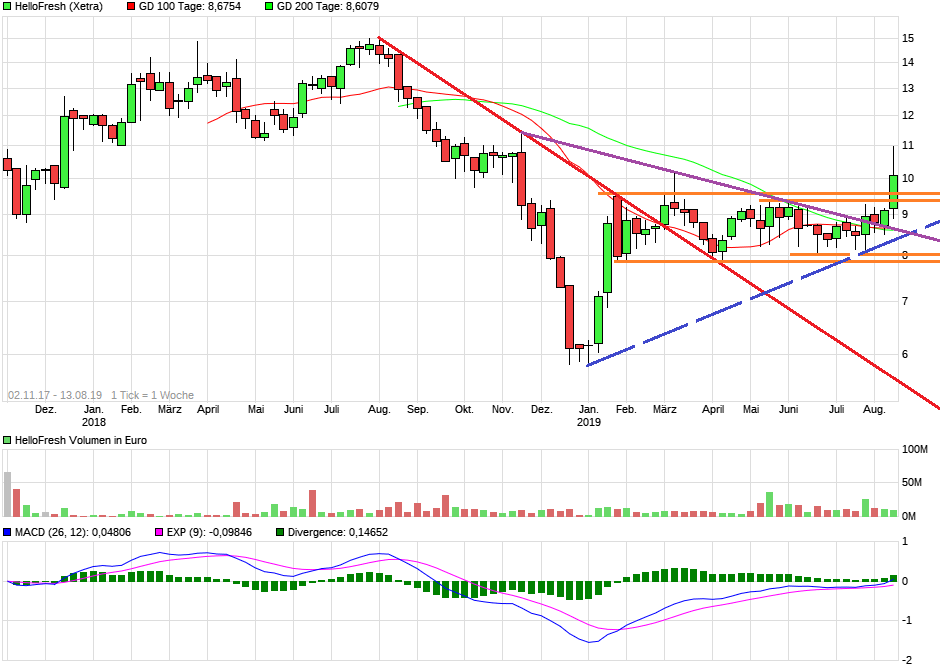Screen dimensions: 940x669
Task: Click the 100M volume axis label
Action: point(915,450)
